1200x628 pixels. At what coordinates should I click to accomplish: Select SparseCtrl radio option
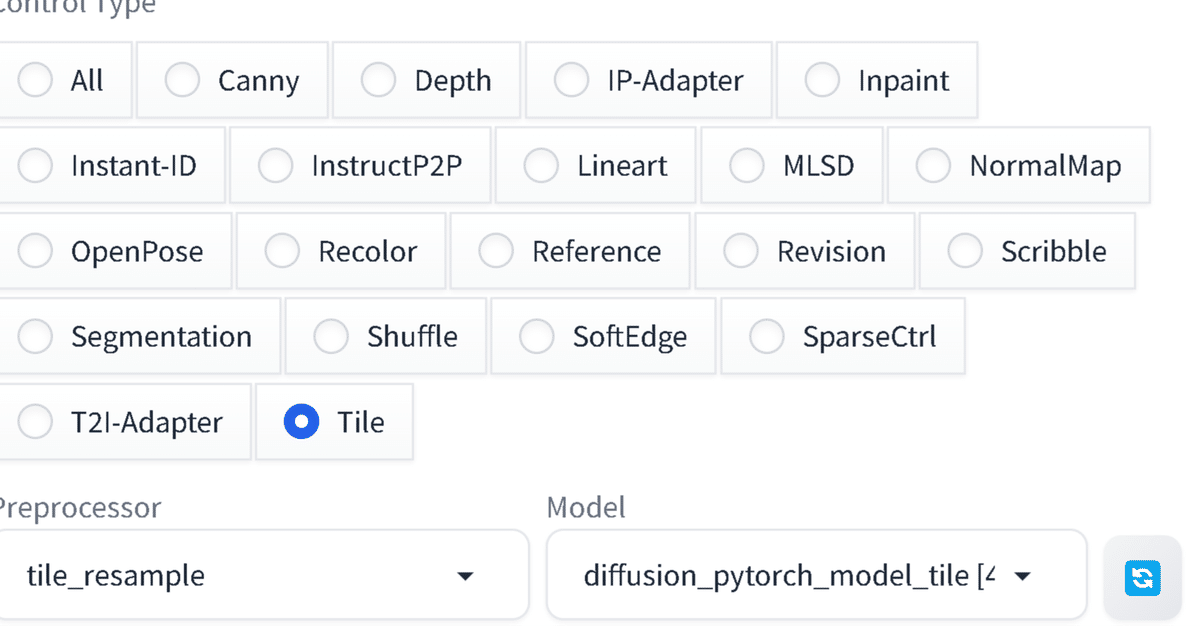(767, 336)
